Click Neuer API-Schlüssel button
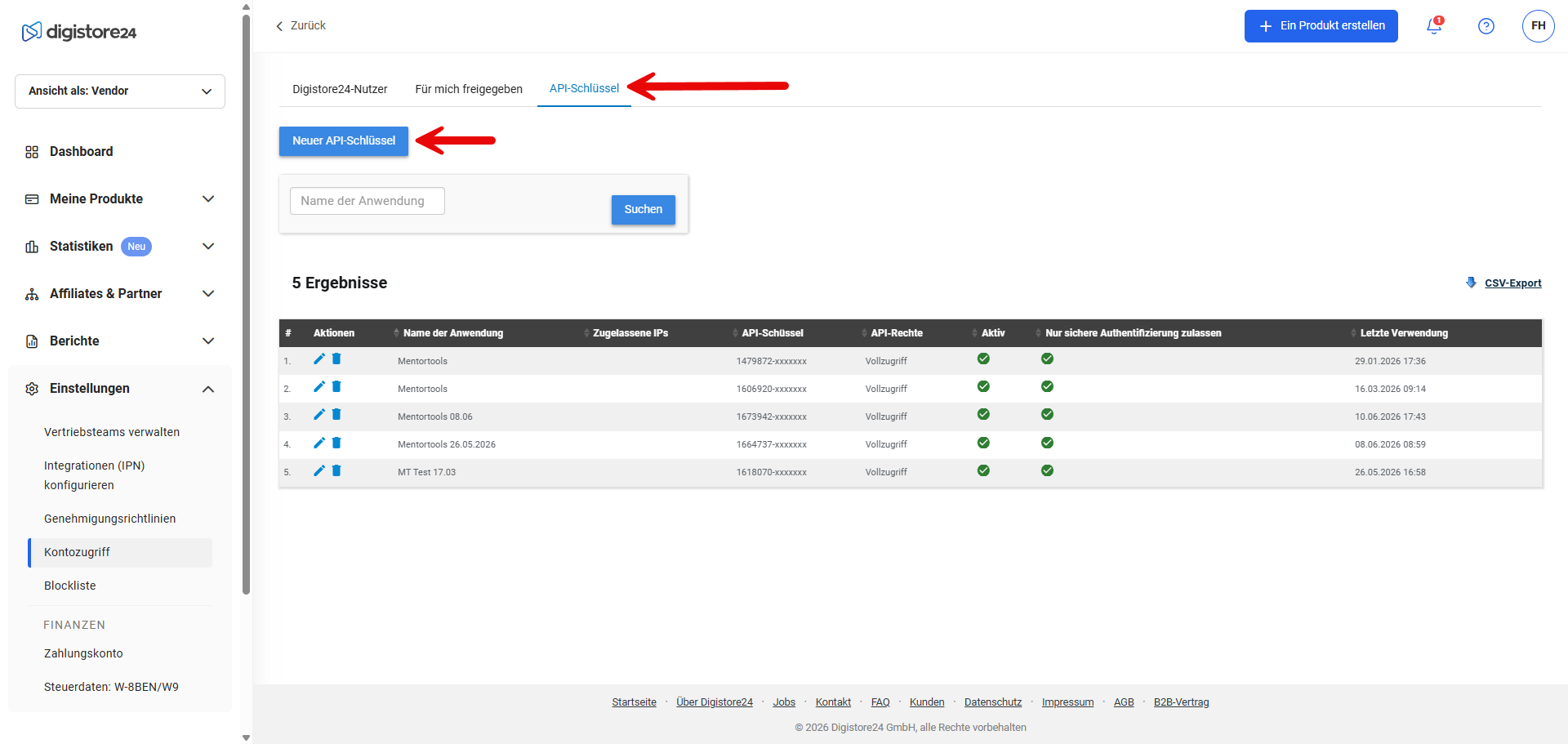Viewport: 1568px width, 744px height. (344, 140)
